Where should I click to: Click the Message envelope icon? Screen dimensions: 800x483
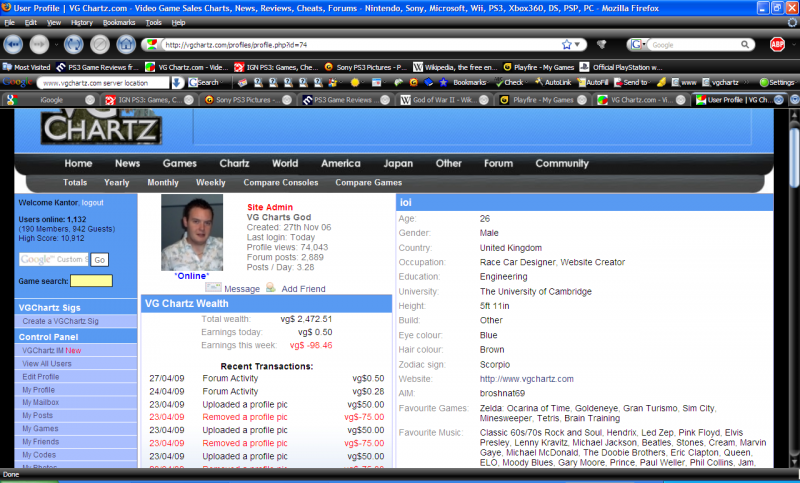click(x=213, y=288)
